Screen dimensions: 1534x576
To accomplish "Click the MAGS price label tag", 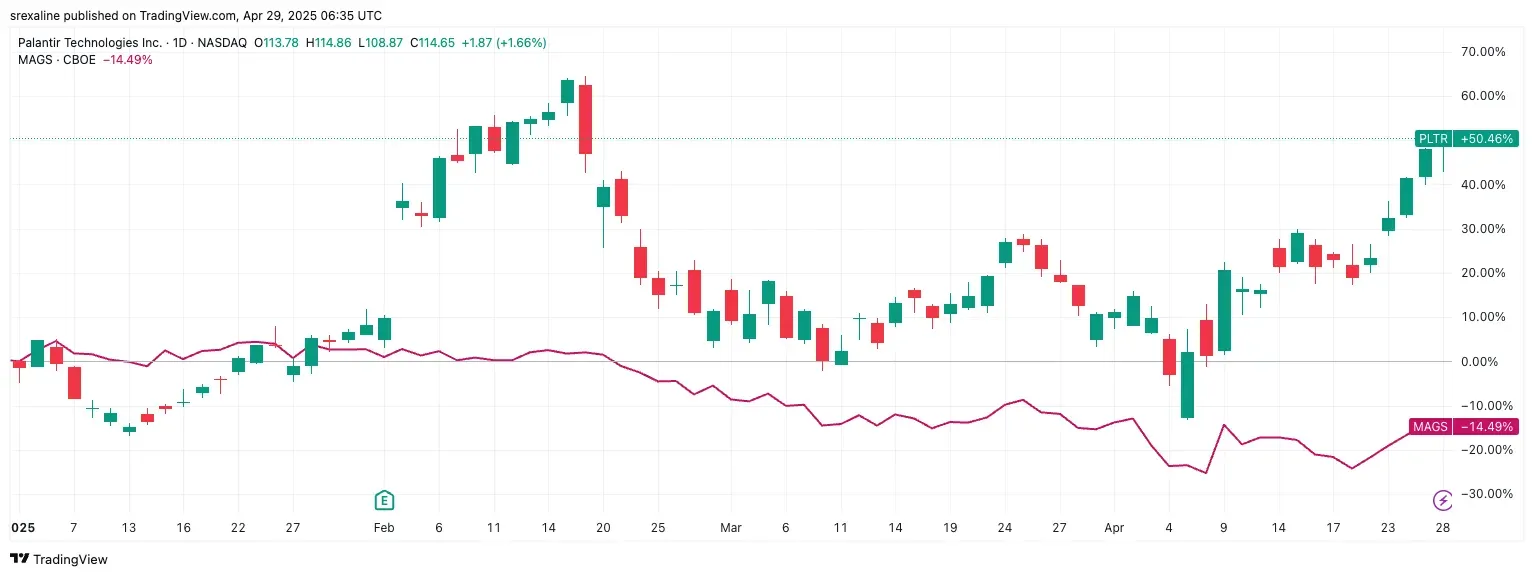I will [x=1430, y=427].
